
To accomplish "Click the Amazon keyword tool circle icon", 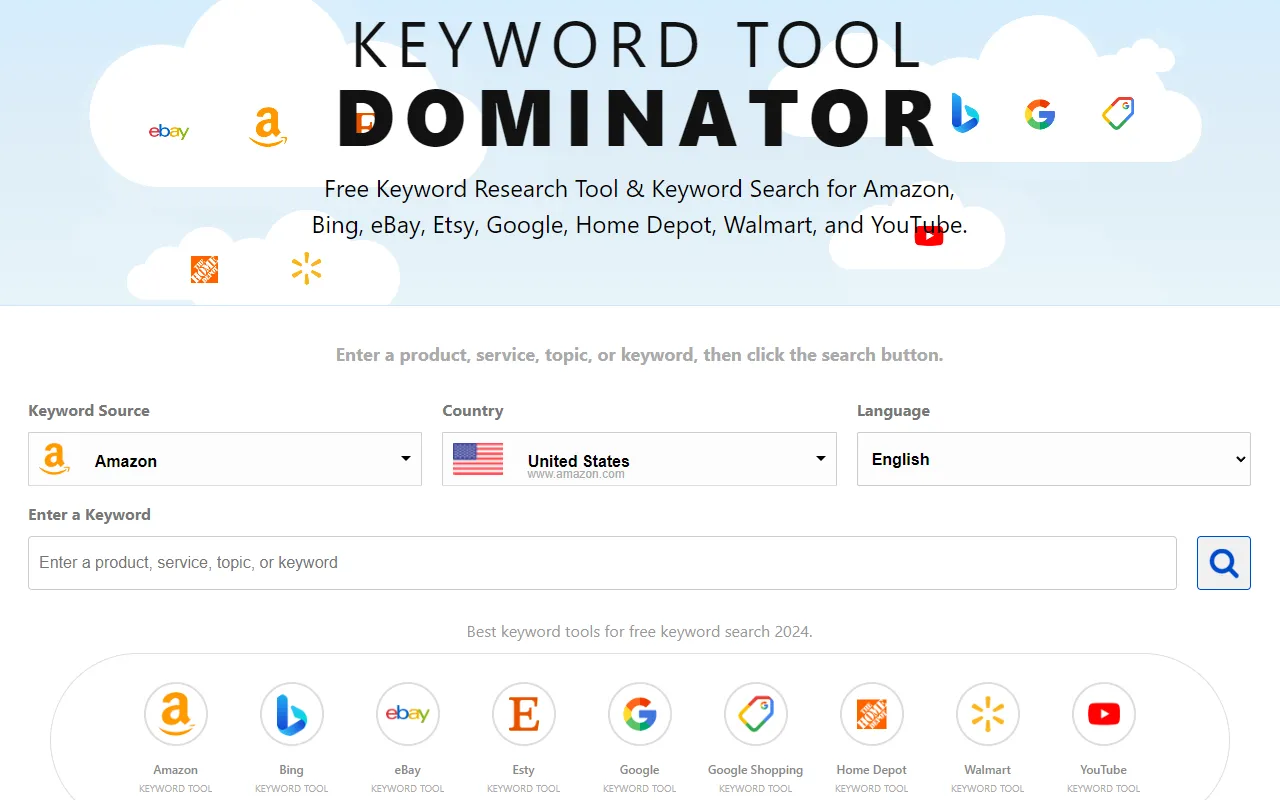I will (x=176, y=714).
